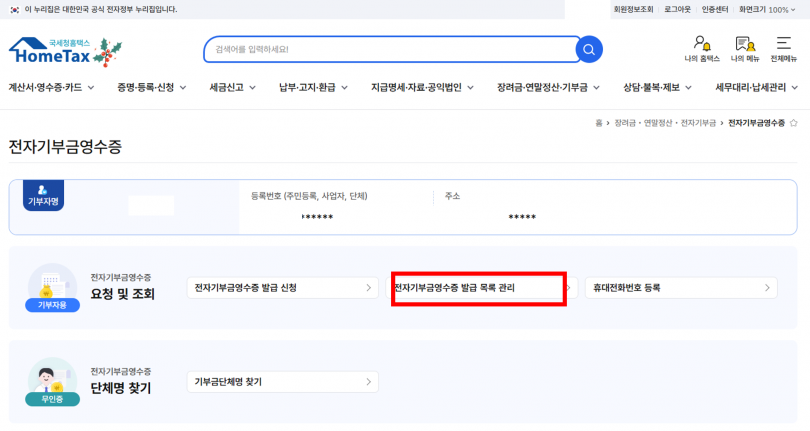Expand the 계산서·영수증·카드 menu
The image size is (810, 431).
click(x=51, y=87)
